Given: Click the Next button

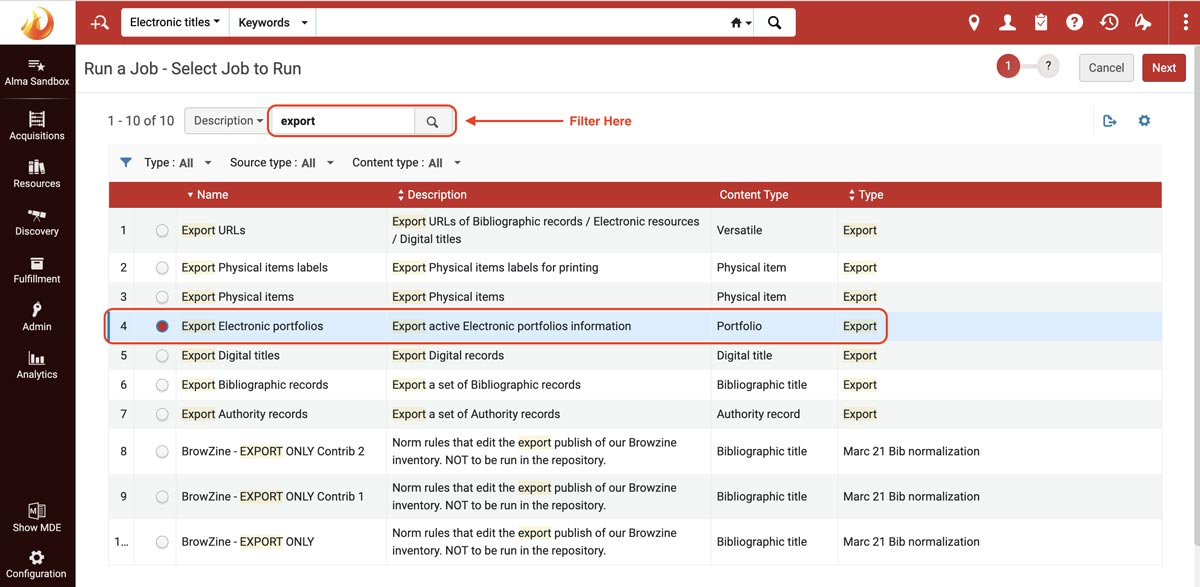Looking at the screenshot, I should (x=1164, y=68).
